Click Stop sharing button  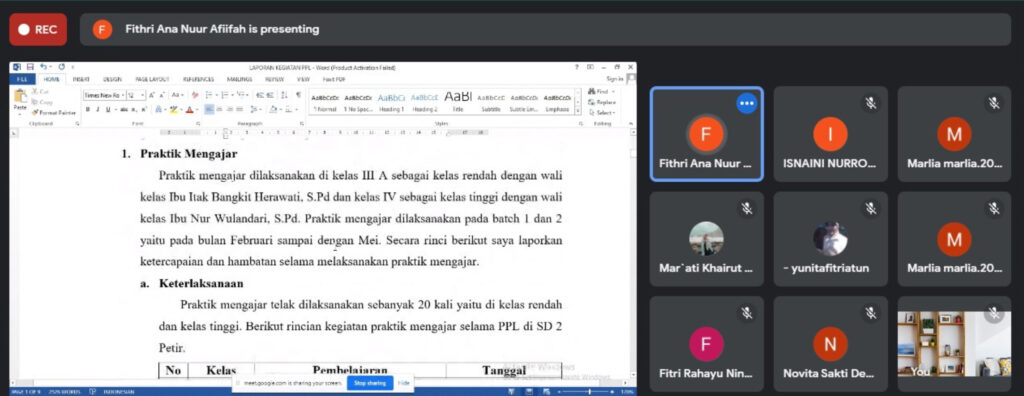pos(370,383)
